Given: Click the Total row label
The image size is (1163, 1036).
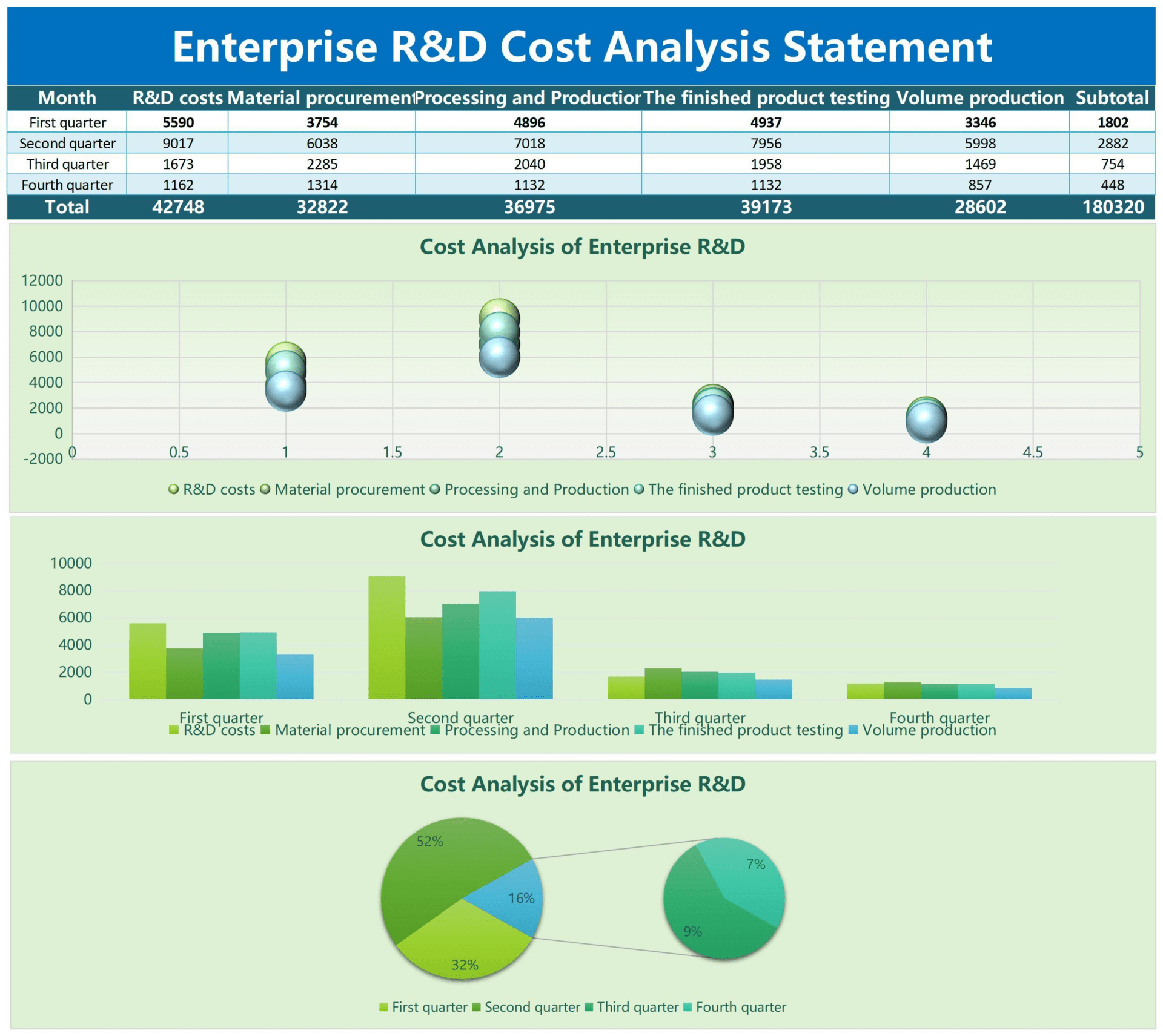Looking at the screenshot, I should pos(67,206).
